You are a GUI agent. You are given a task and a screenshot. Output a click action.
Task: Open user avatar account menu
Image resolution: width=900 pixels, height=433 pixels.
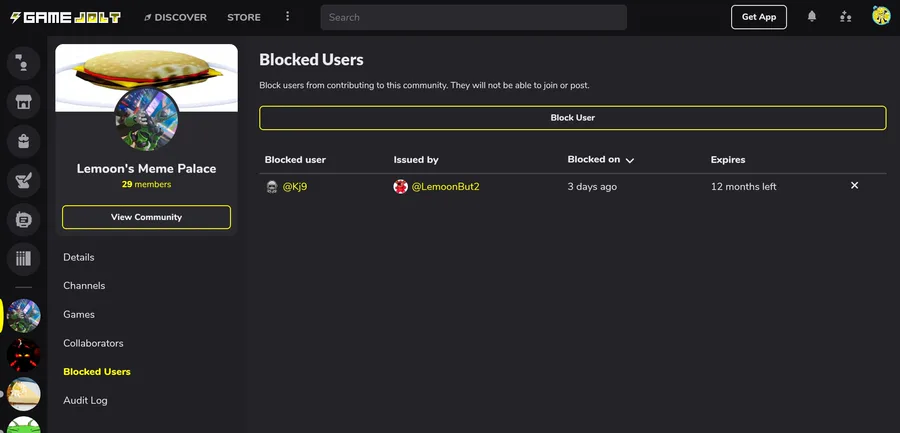[881, 16]
